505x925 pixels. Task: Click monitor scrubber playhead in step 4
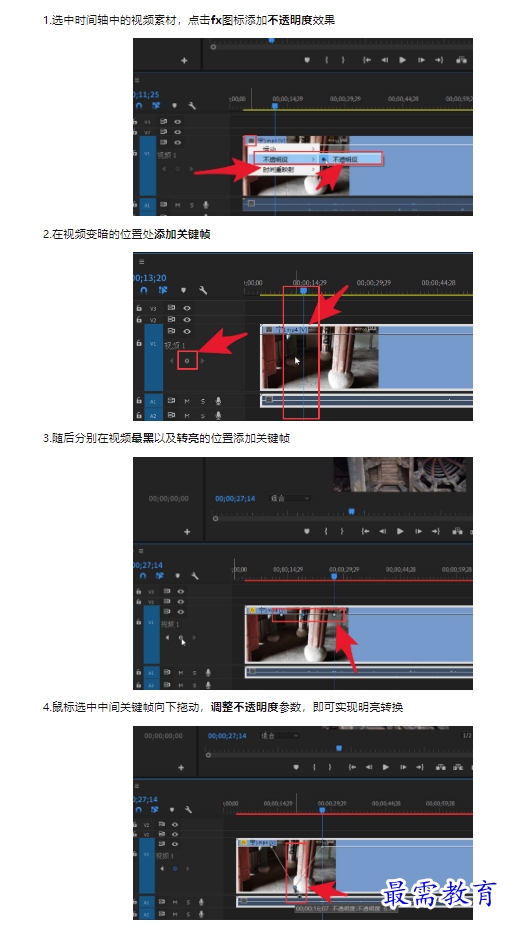coord(339,748)
